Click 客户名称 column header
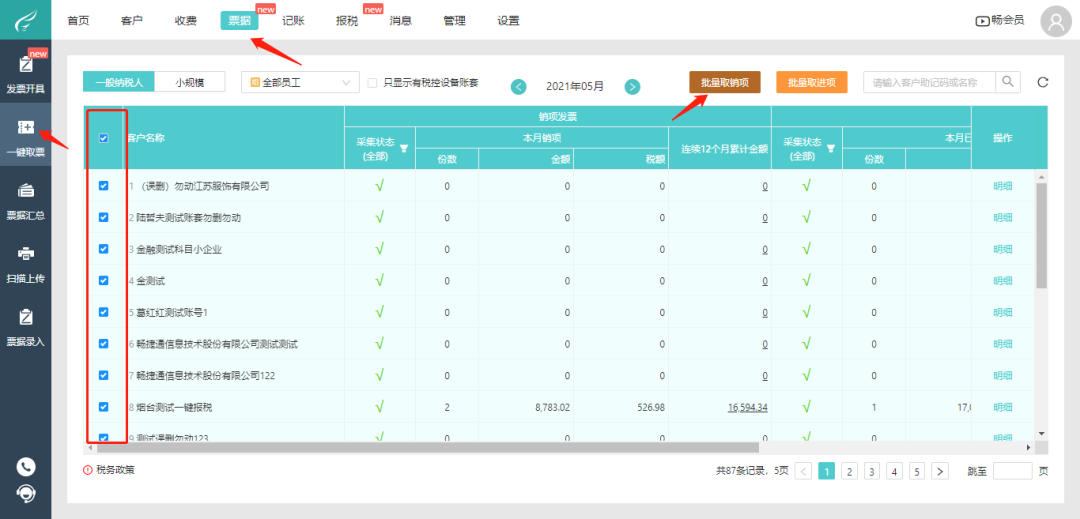Image resolution: width=1080 pixels, height=519 pixels. (146, 138)
